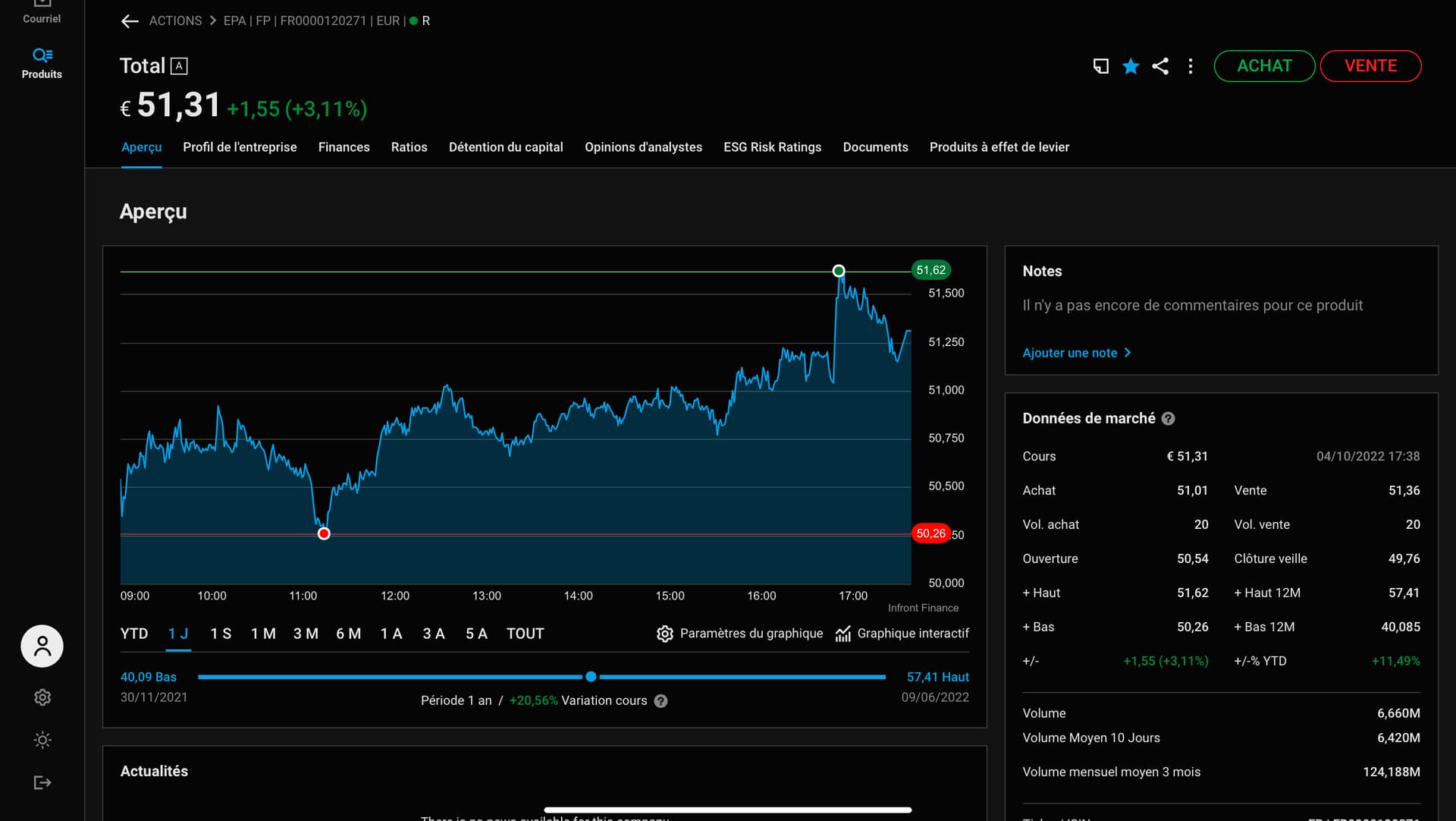The height and width of the screenshot is (821, 1456).
Task: Click the help icon beside Variation cours
Action: [x=661, y=701]
